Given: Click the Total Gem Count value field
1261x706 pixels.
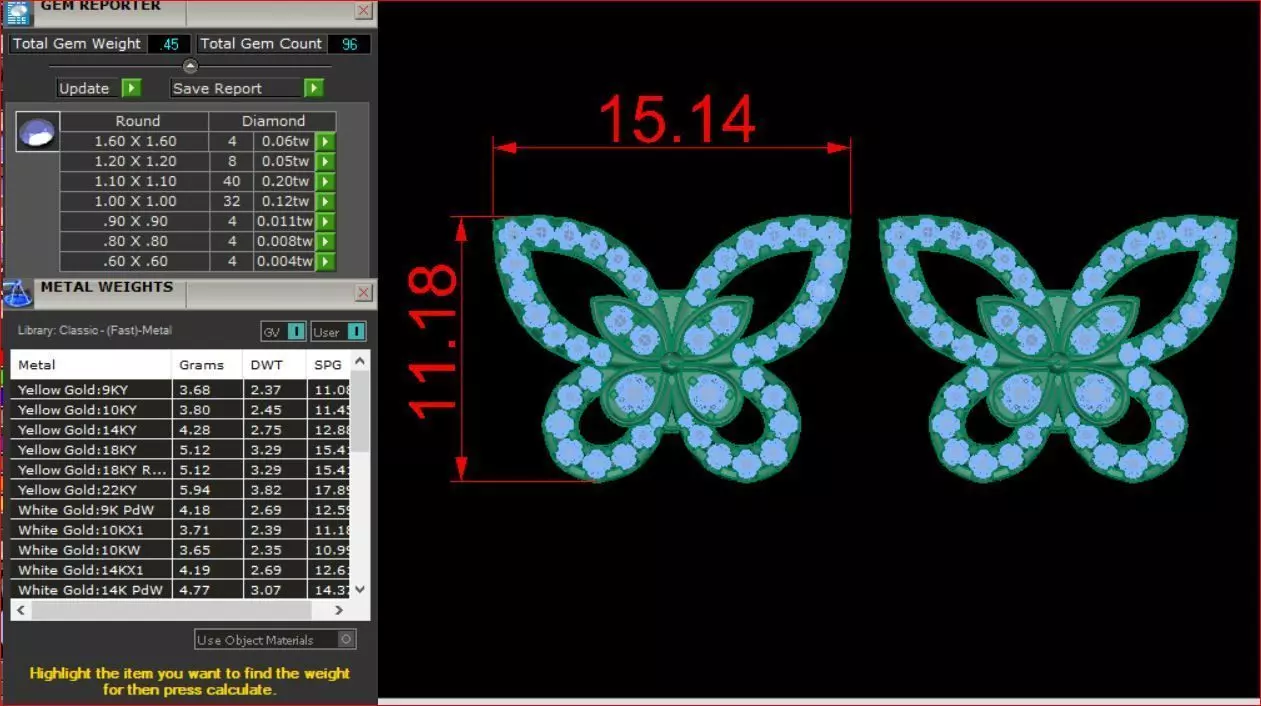Looking at the screenshot, I should pos(349,44).
